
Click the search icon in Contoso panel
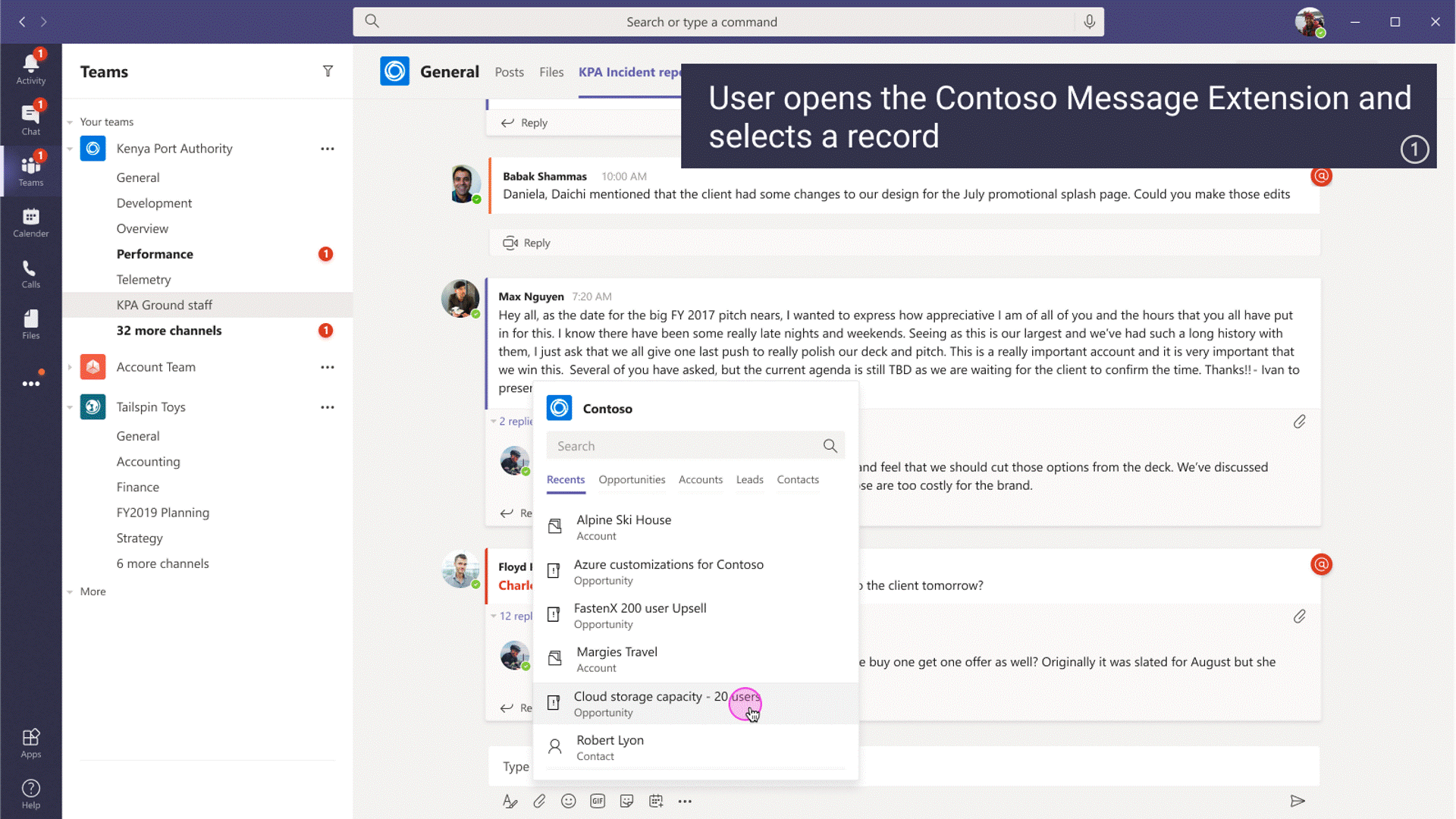[x=830, y=445]
